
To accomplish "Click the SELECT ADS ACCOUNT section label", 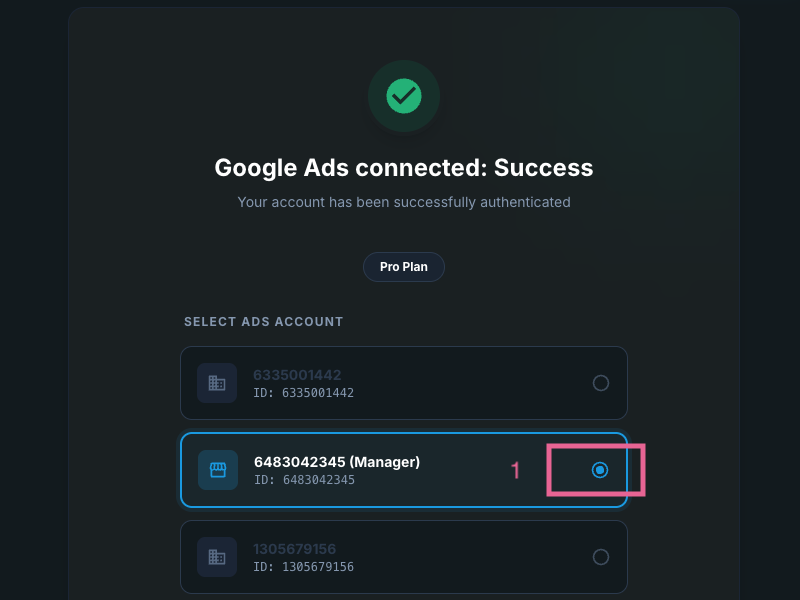I will click(263, 321).
